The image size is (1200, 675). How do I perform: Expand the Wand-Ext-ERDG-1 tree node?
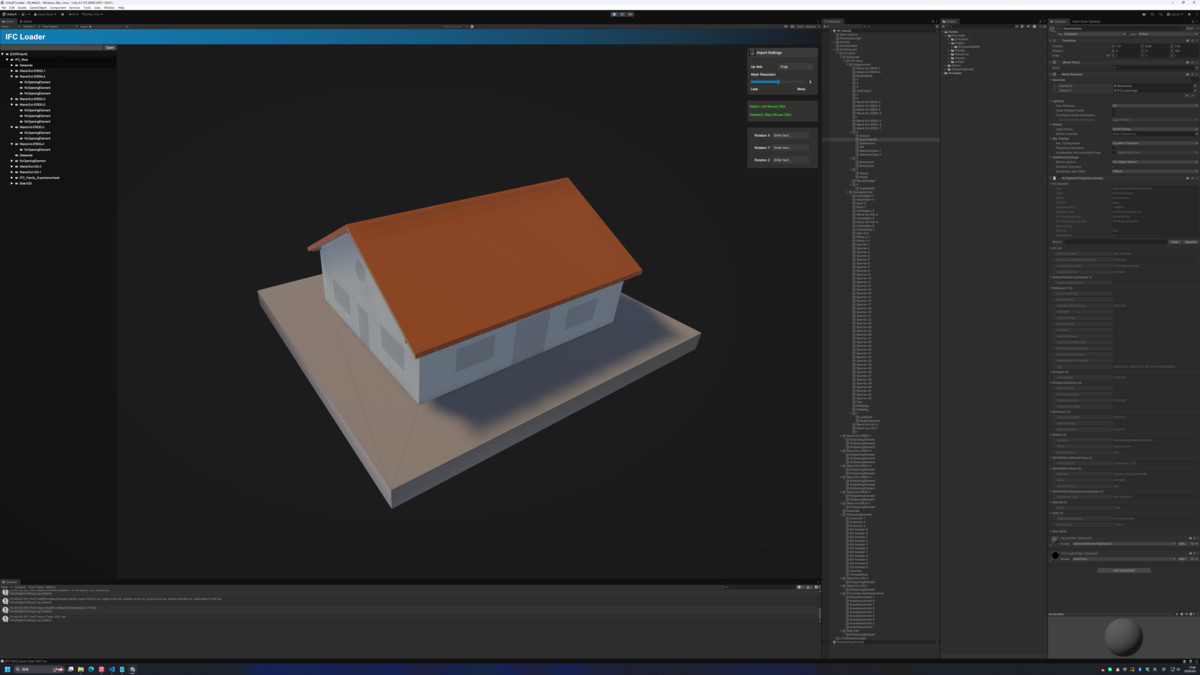[13, 71]
